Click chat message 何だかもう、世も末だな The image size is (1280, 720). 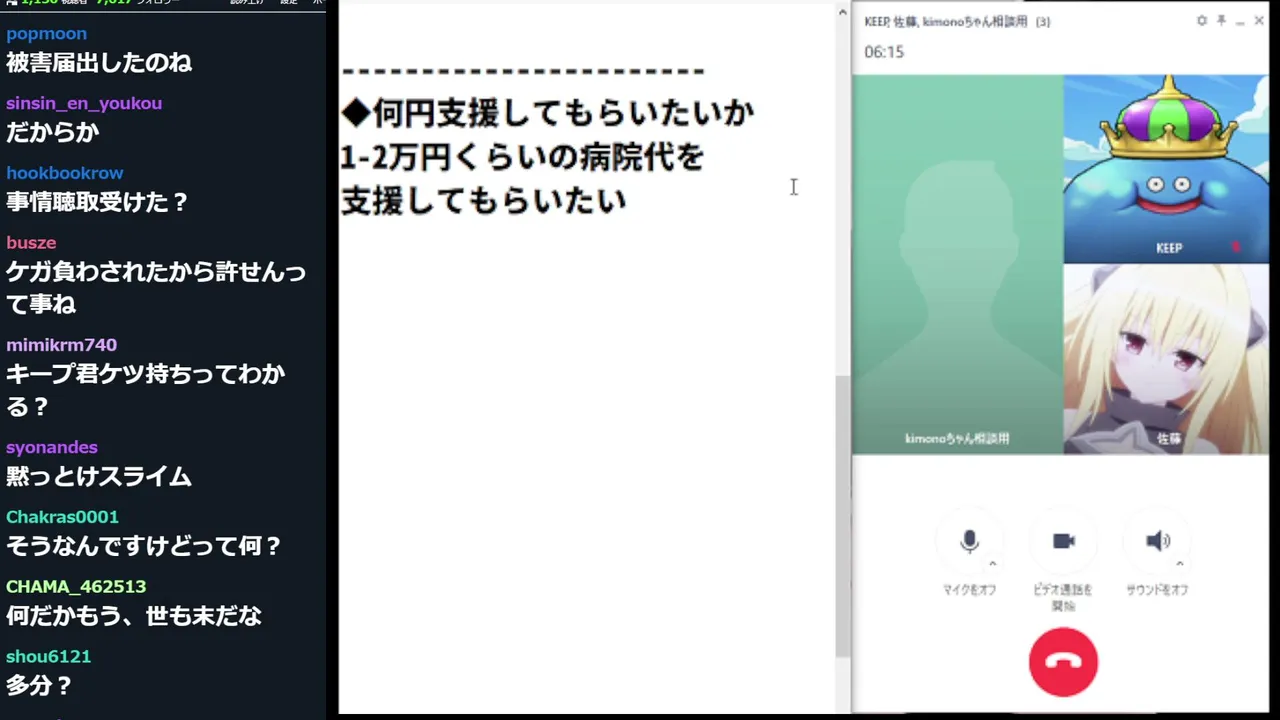[134, 616]
